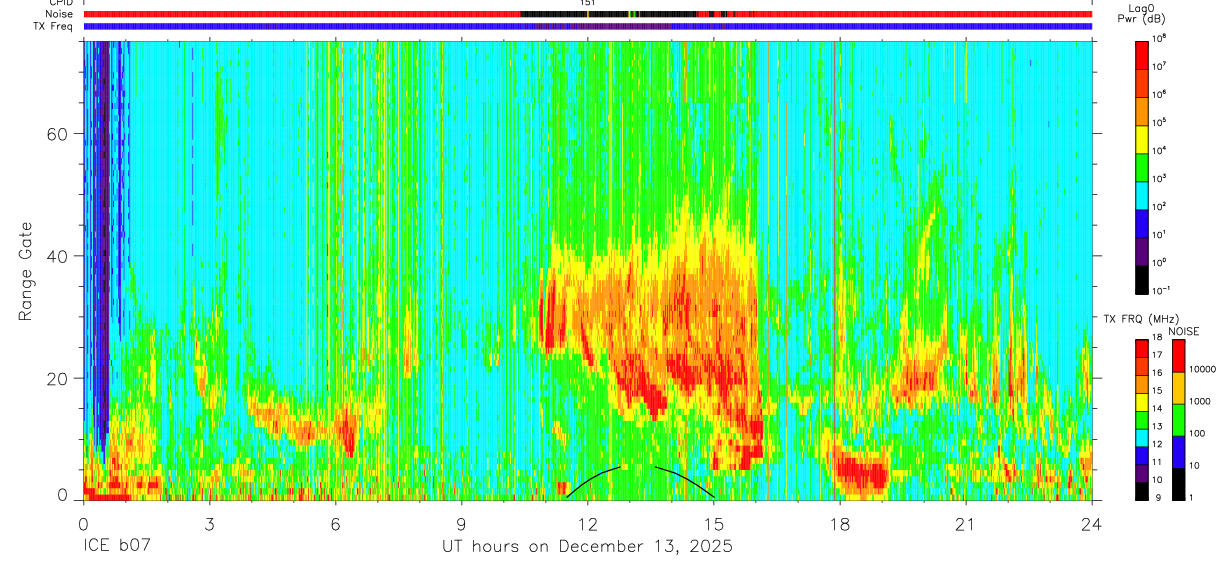Click the cyan 12–13 MHz TX FRQ swatch
Viewport: 1228px width, 567px height.
[1143, 438]
